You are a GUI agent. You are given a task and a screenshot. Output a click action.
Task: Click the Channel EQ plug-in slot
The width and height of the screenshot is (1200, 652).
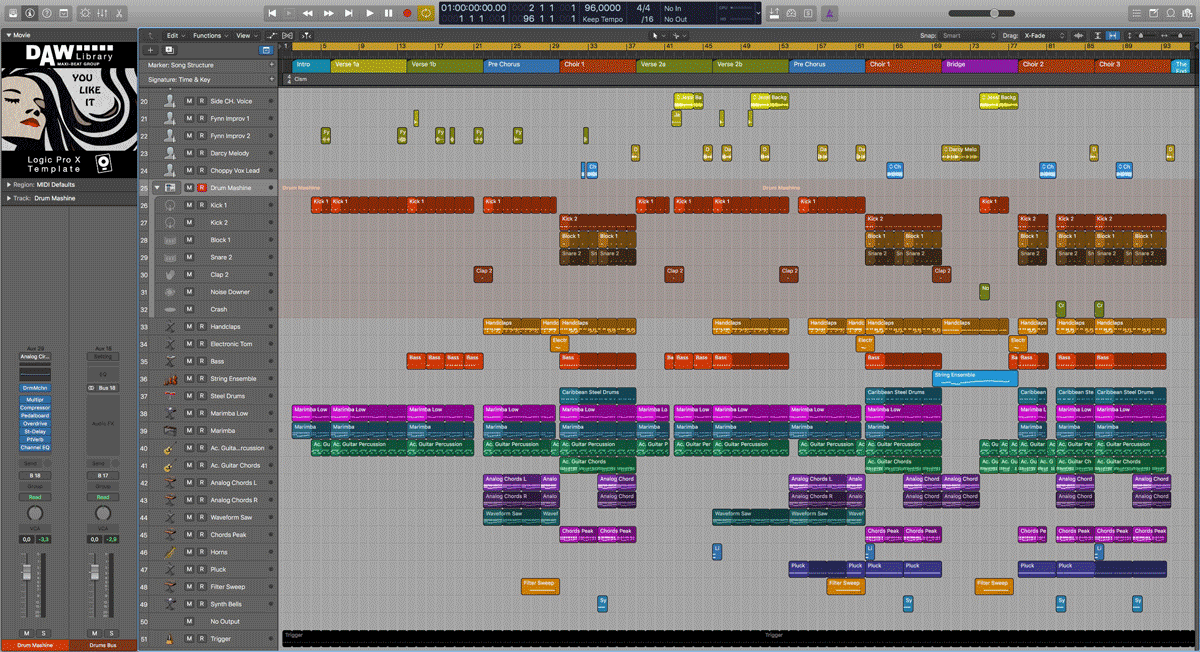(35, 448)
